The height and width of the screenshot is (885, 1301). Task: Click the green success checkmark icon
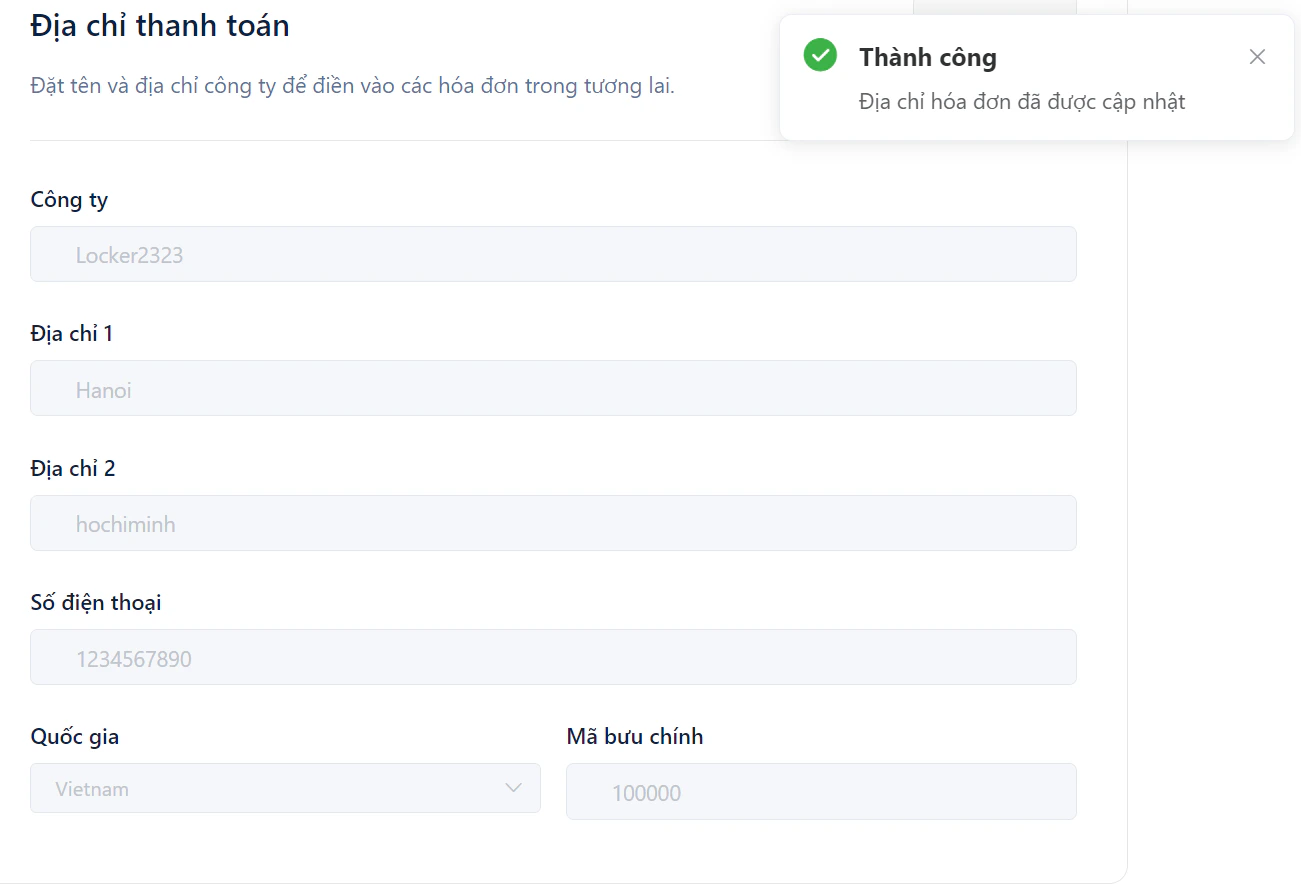[x=819, y=55]
